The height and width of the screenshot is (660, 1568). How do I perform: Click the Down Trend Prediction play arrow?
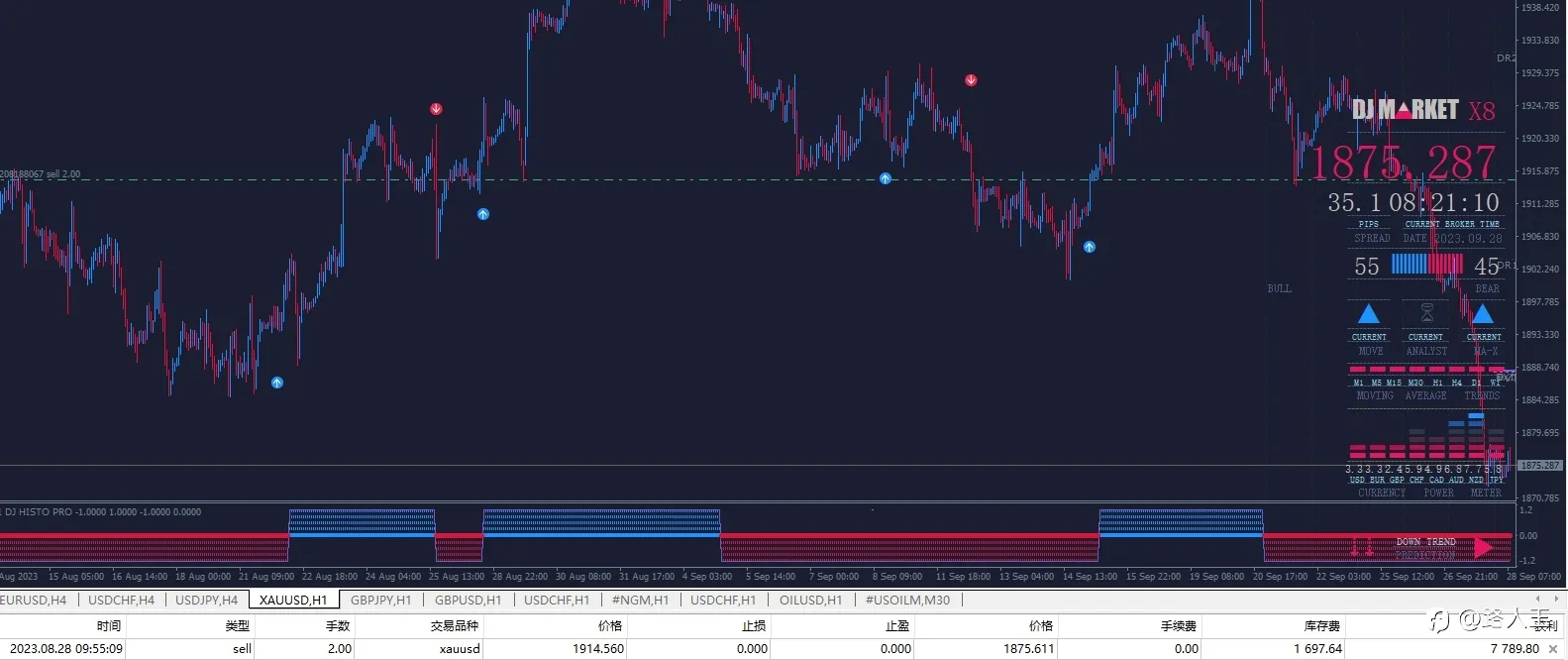click(1483, 547)
